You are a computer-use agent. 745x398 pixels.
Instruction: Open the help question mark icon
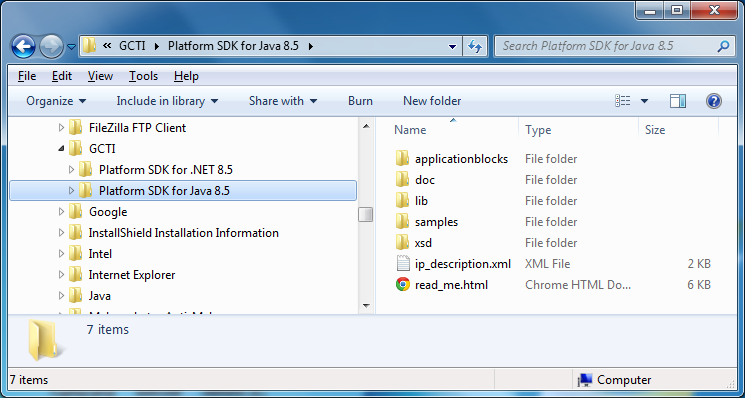[x=714, y=101]
